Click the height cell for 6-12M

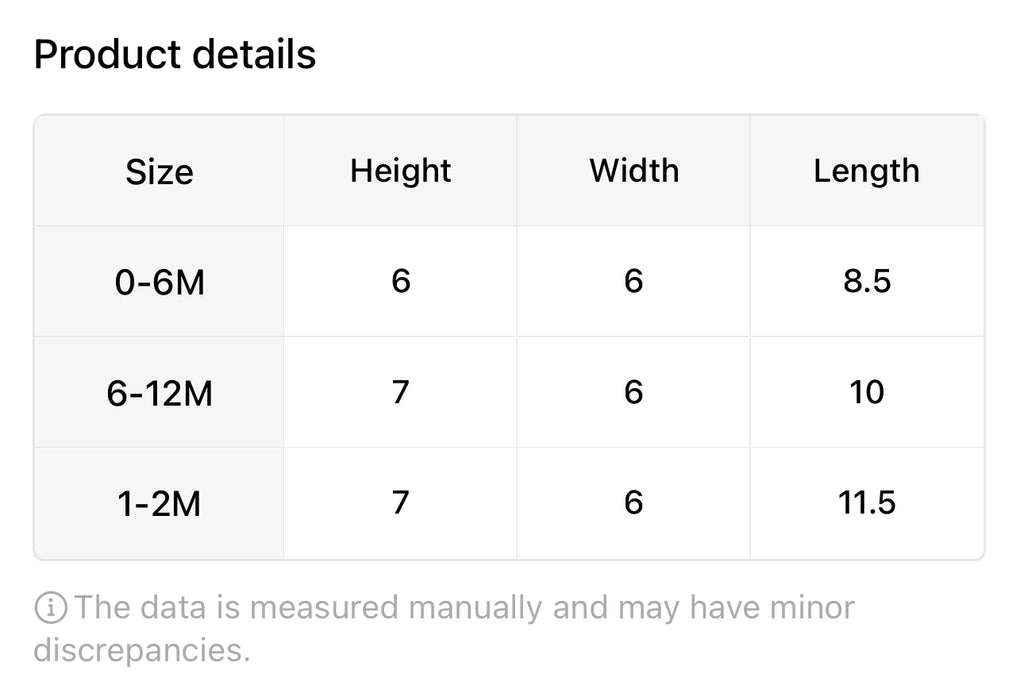(x=400, y=392)
